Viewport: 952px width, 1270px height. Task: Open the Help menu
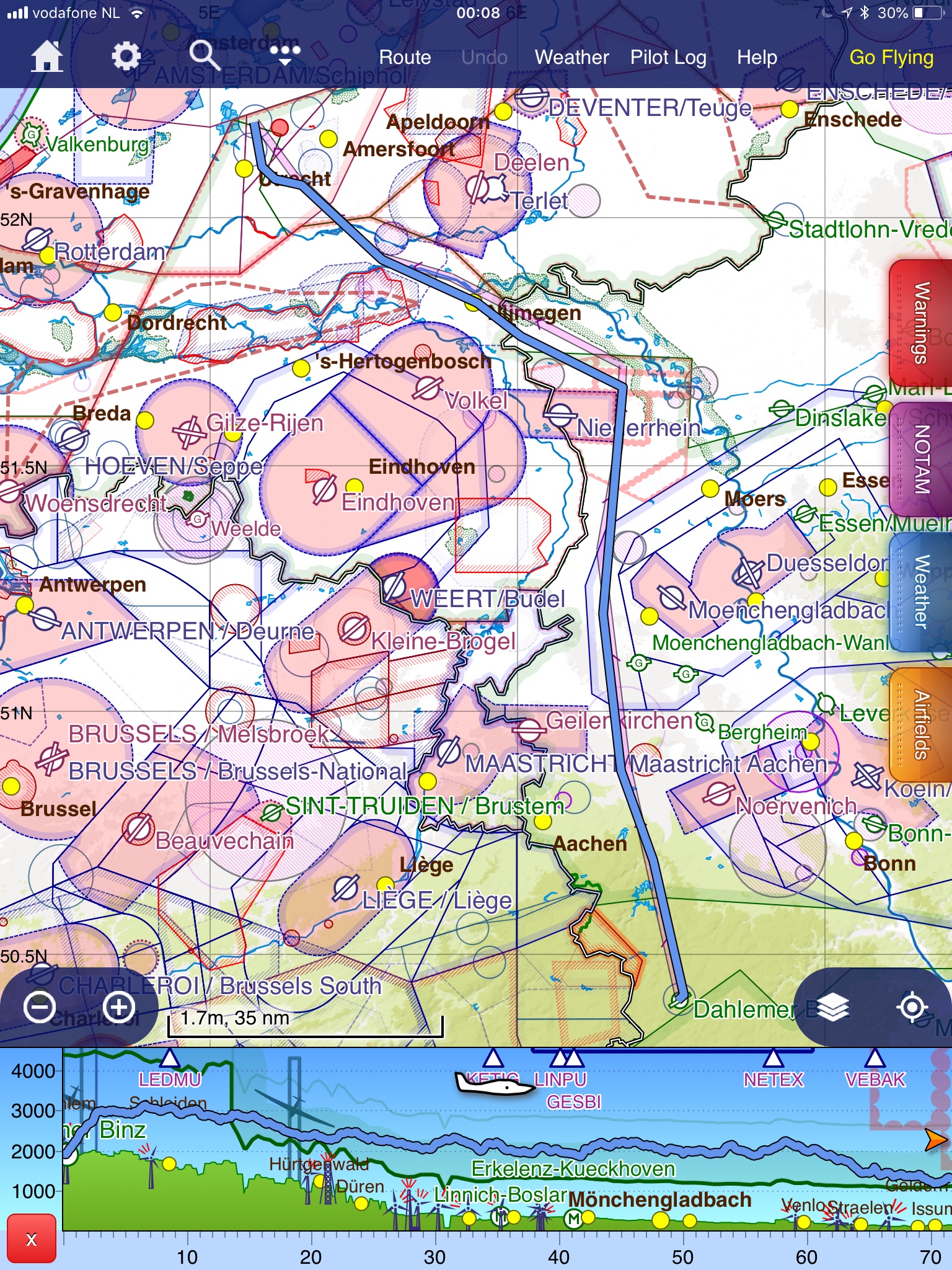coord(757,57)
